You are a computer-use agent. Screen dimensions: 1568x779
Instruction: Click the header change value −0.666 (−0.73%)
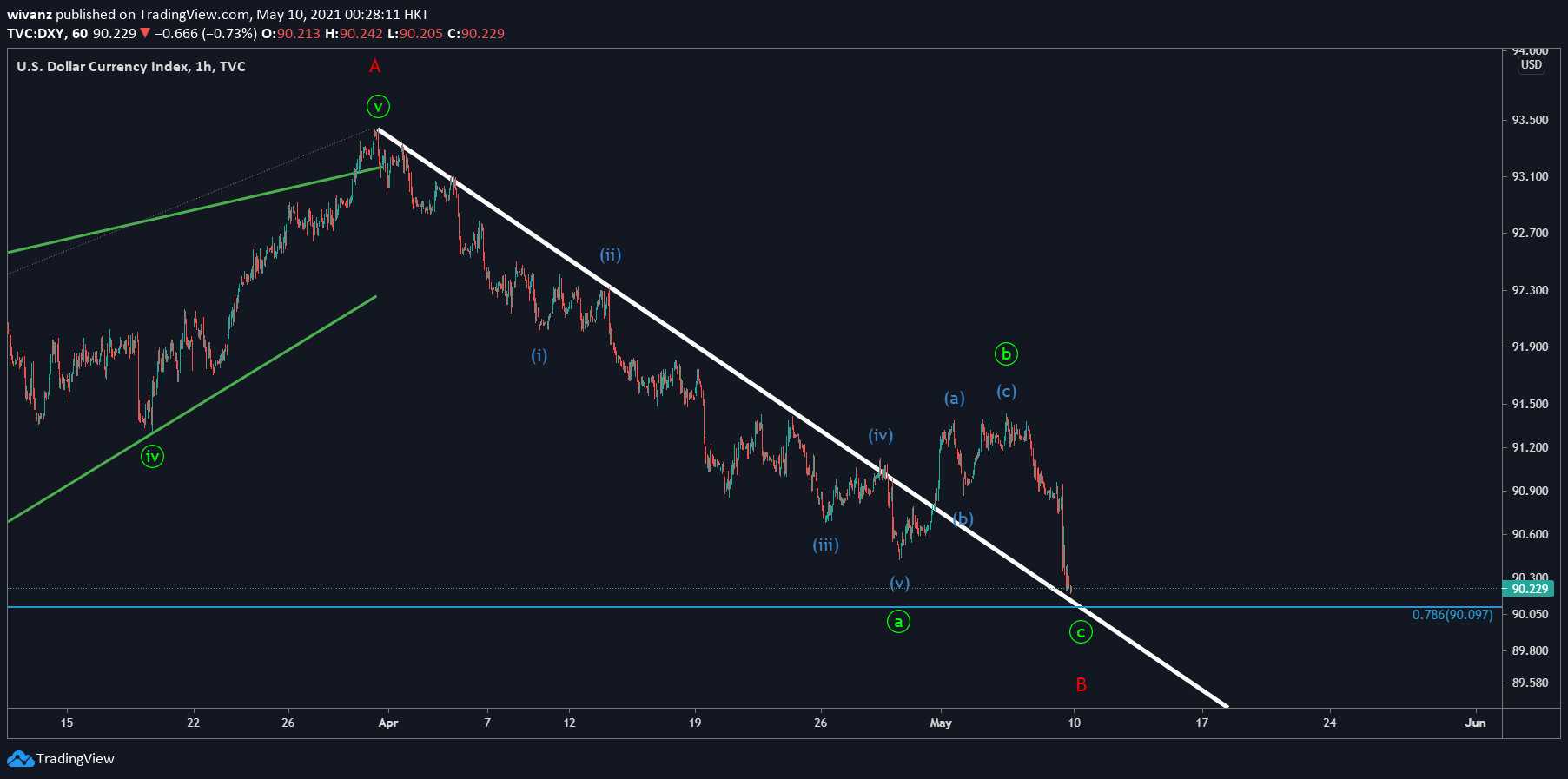coord(205,34)
